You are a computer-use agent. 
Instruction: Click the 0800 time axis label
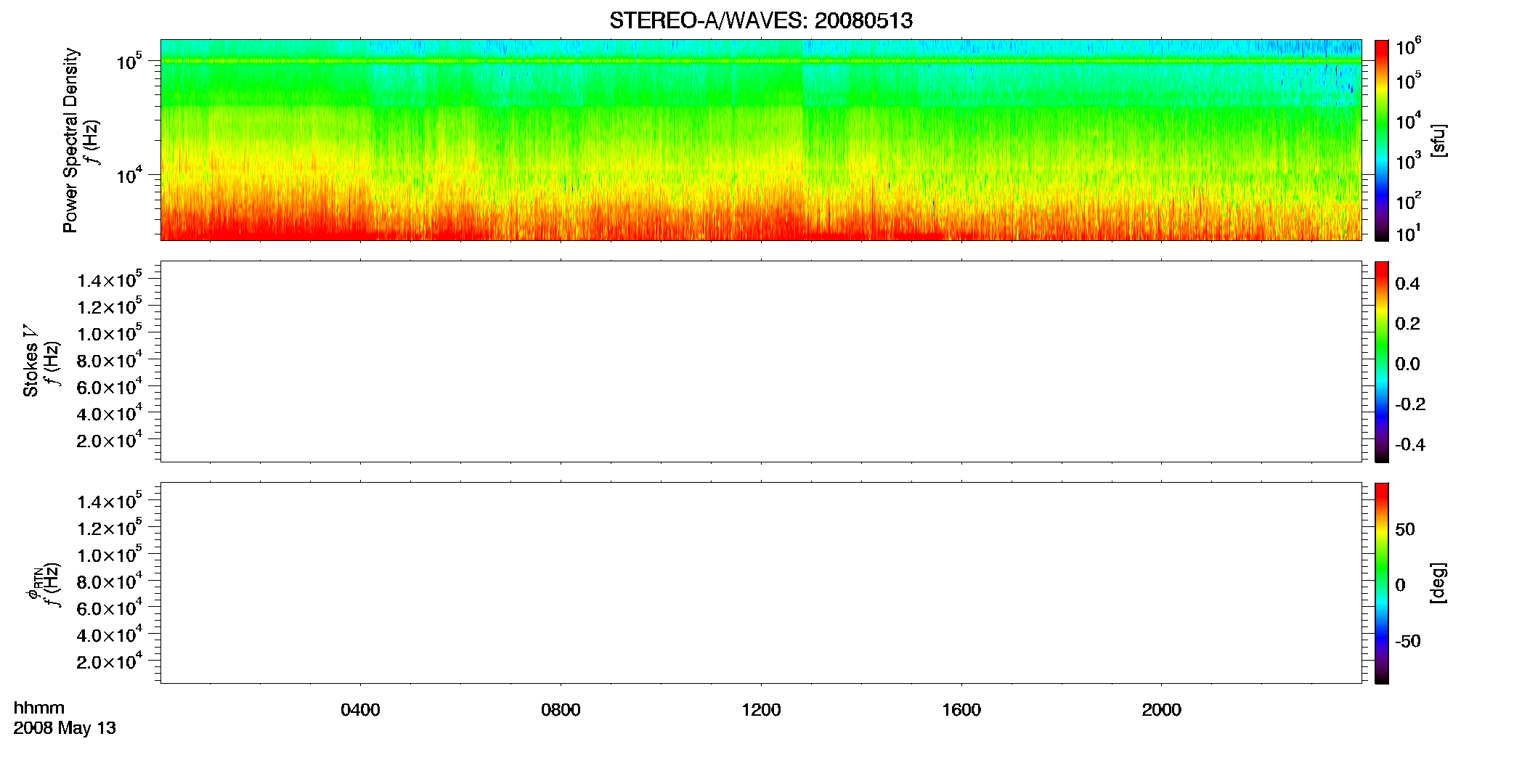(561, 710)
